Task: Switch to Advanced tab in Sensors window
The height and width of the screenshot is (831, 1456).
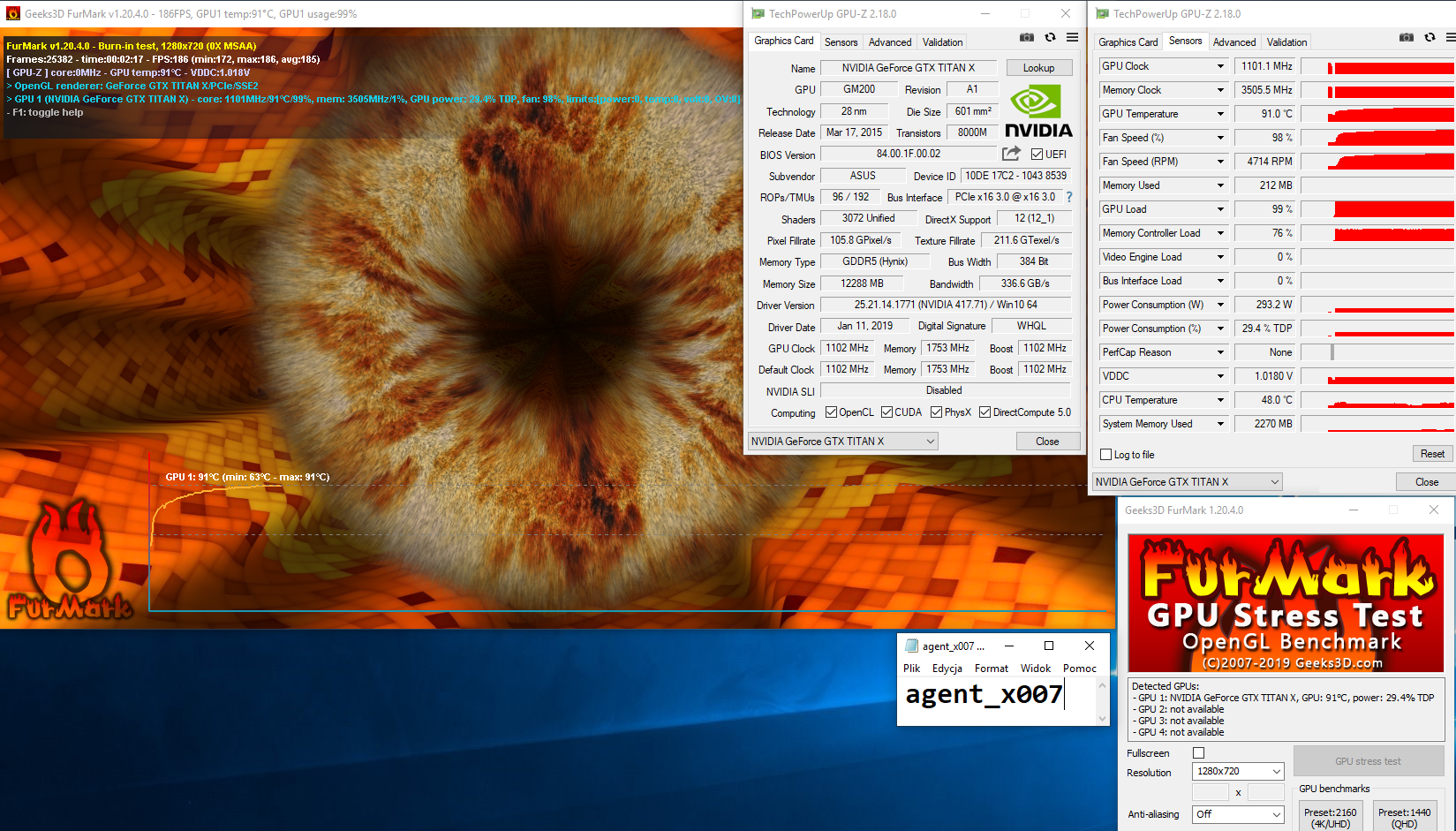Action: [x=1234, y=42]
